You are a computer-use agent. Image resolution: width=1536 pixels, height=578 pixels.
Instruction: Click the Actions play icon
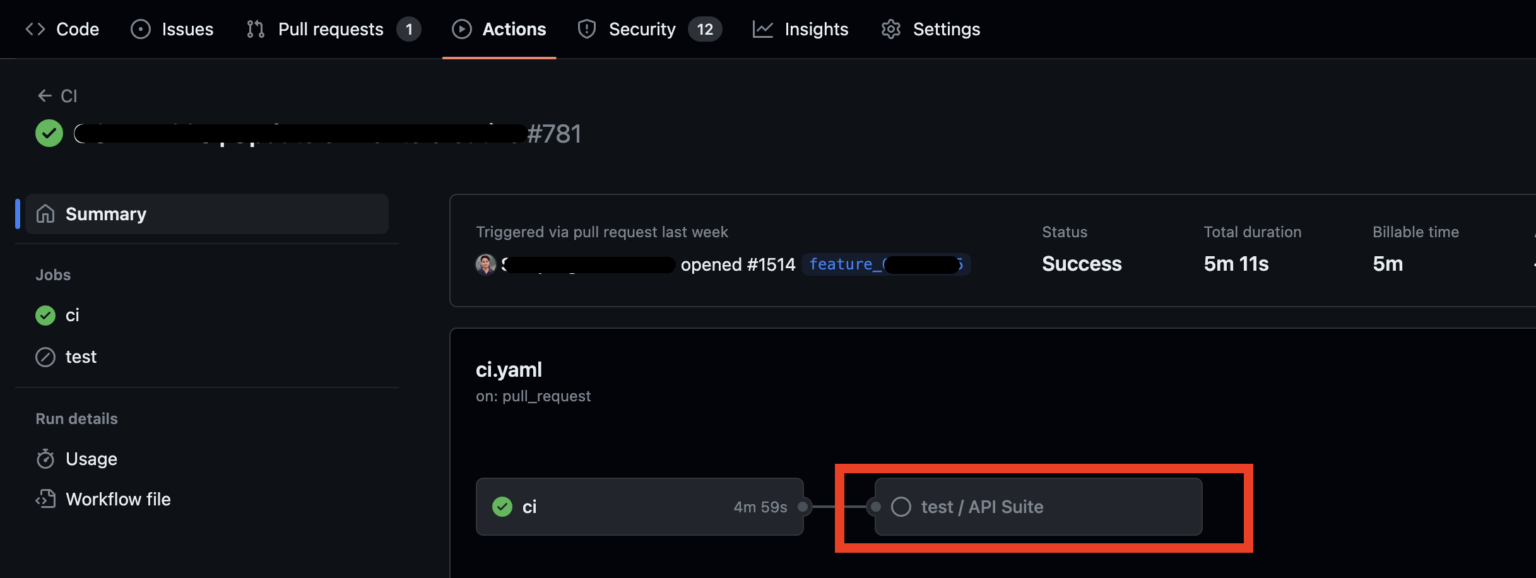pos(461,29)
